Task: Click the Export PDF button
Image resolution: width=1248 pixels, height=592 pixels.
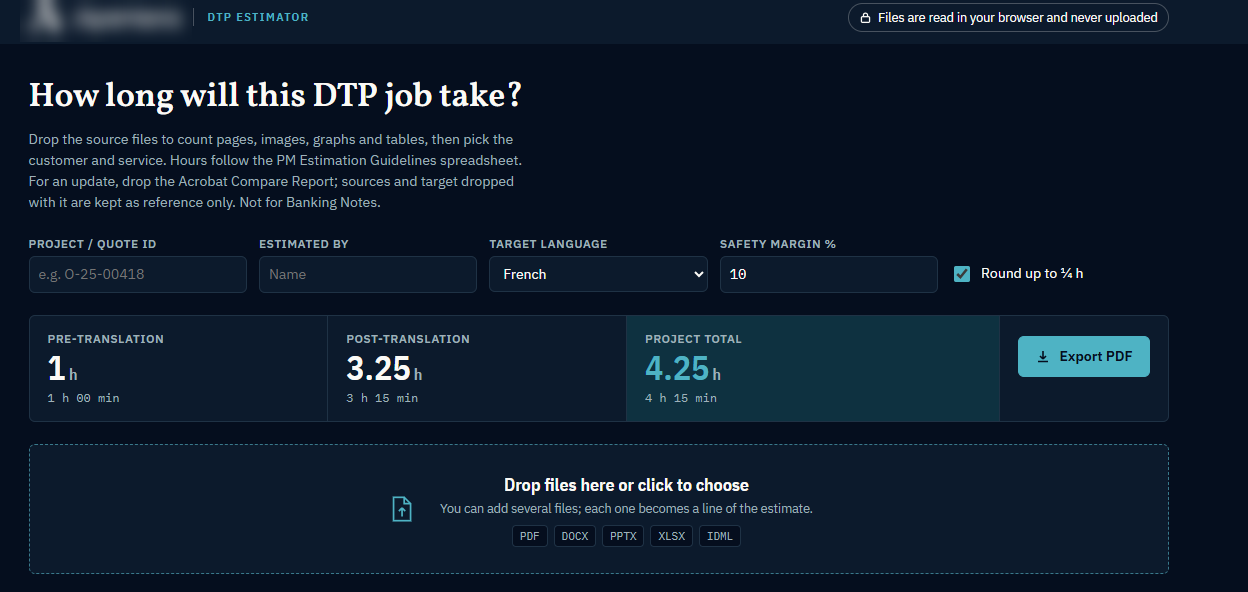Action: pyautogui.click(x=1084, y=357)
